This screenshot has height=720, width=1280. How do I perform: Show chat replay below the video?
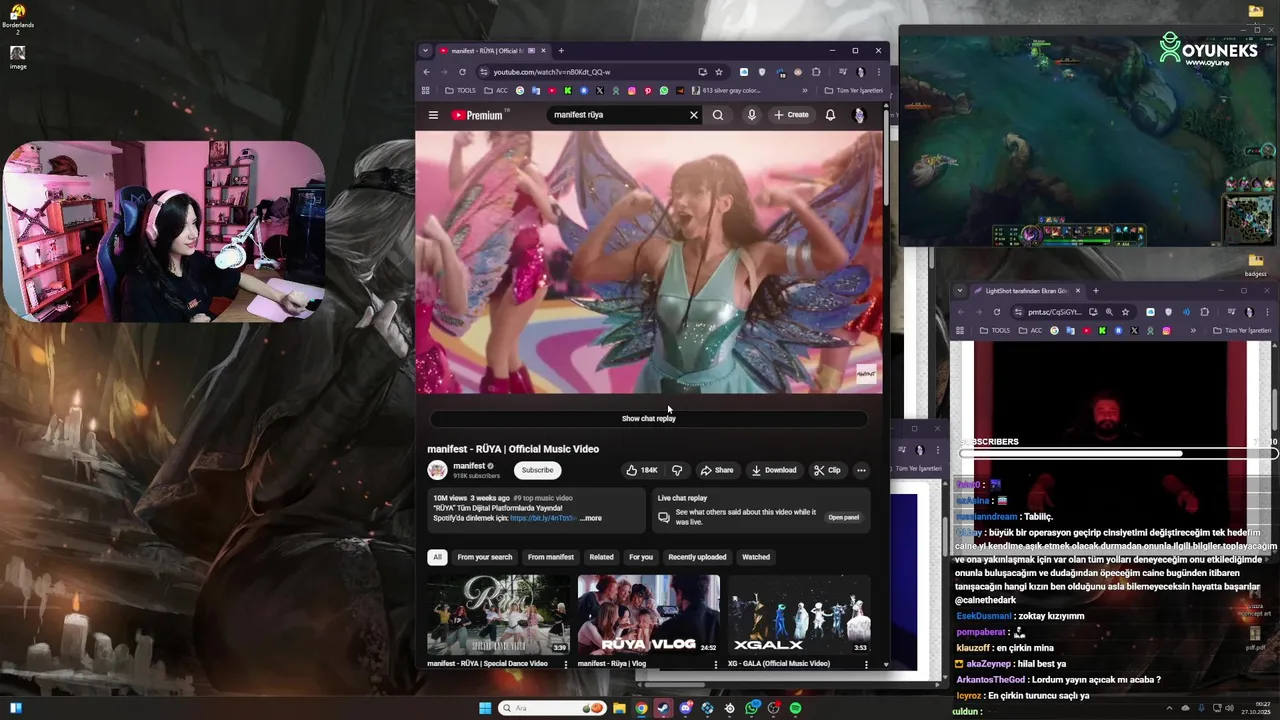(x=649, y=418)
